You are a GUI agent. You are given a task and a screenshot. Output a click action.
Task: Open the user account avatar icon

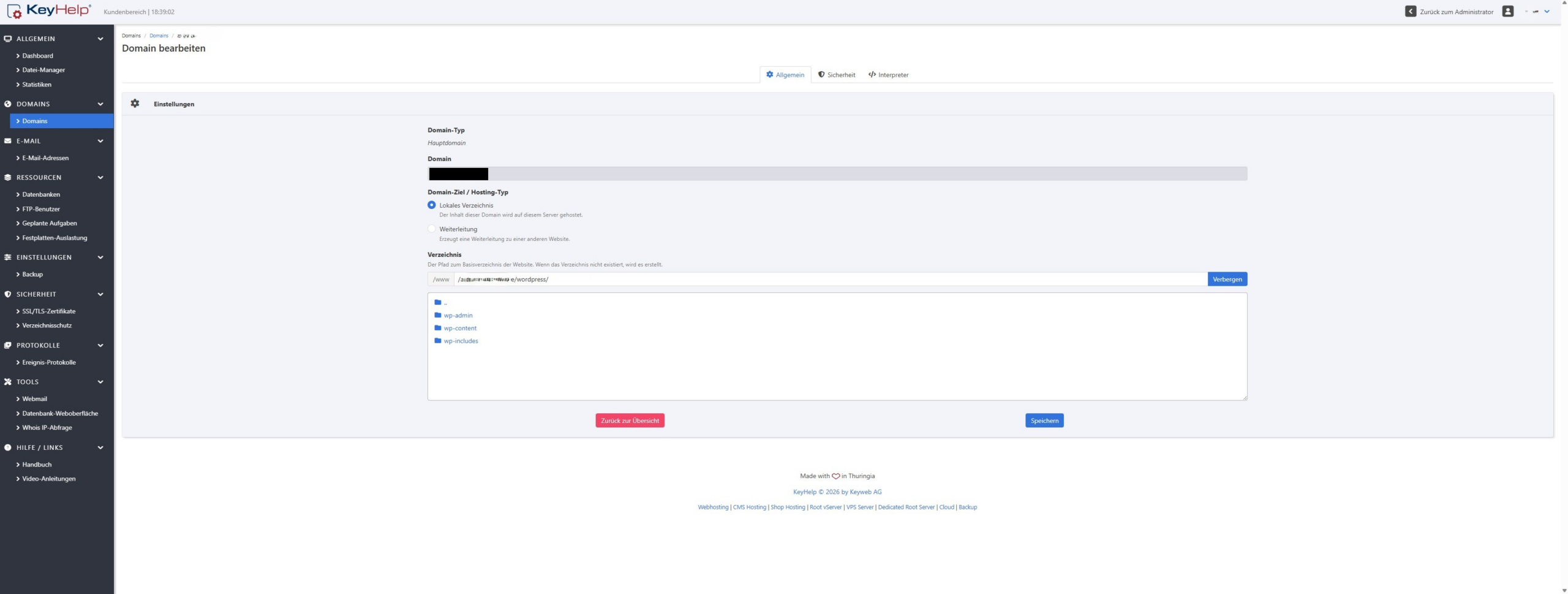coord(1508,12)
